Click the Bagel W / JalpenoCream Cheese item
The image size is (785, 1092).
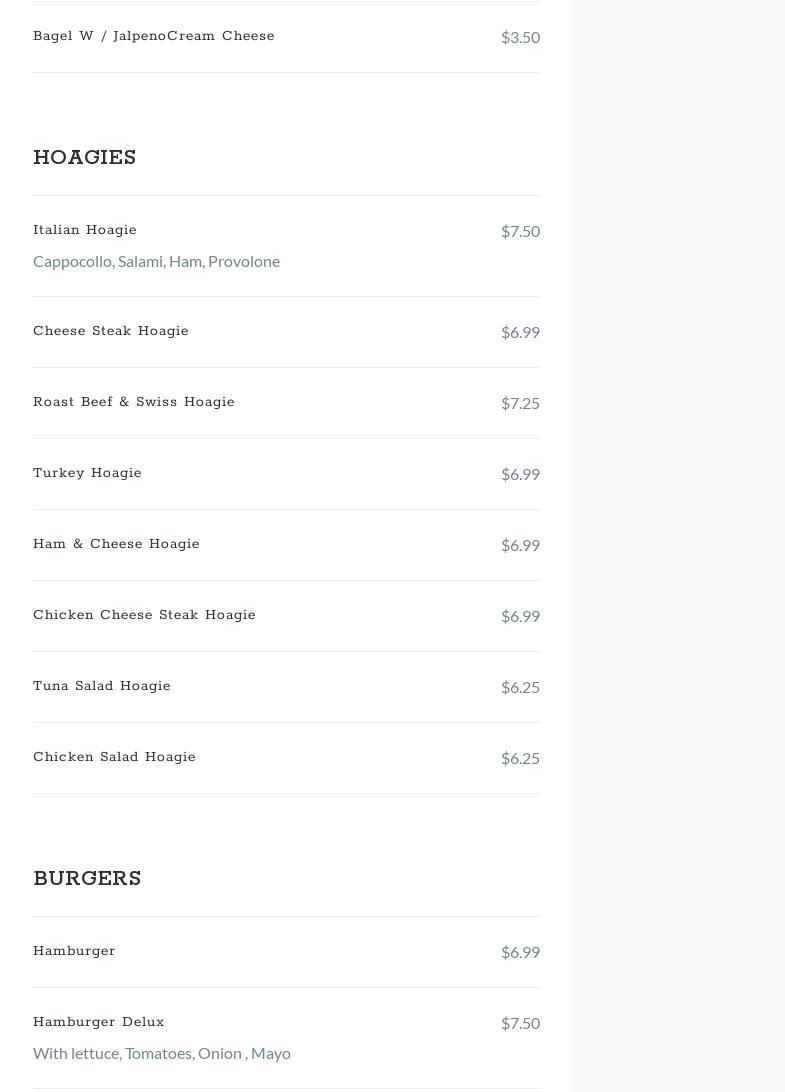pos(154,36)
